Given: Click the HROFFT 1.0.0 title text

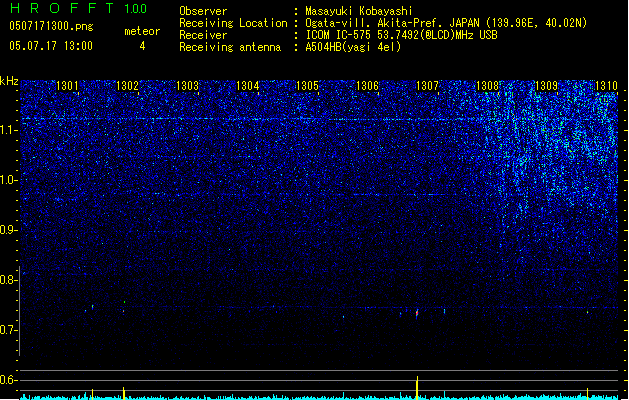Looking at the screenshot, I should click(x=79, y=8).
